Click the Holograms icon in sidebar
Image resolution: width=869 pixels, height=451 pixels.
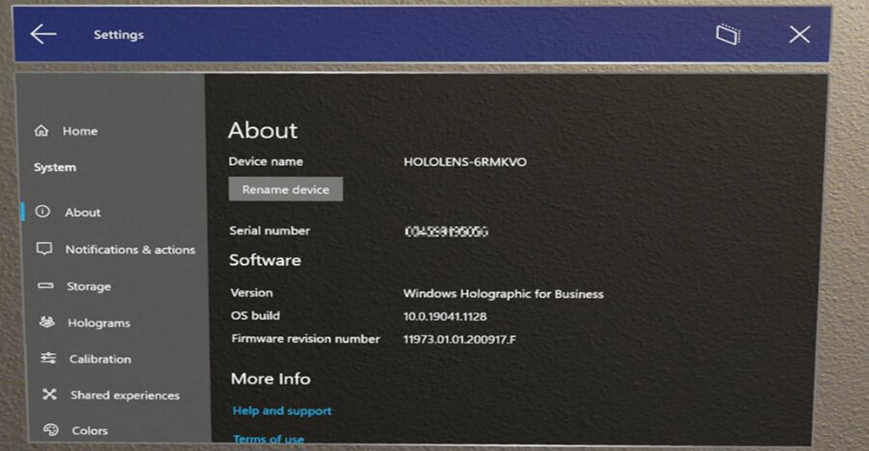point(47,323)
